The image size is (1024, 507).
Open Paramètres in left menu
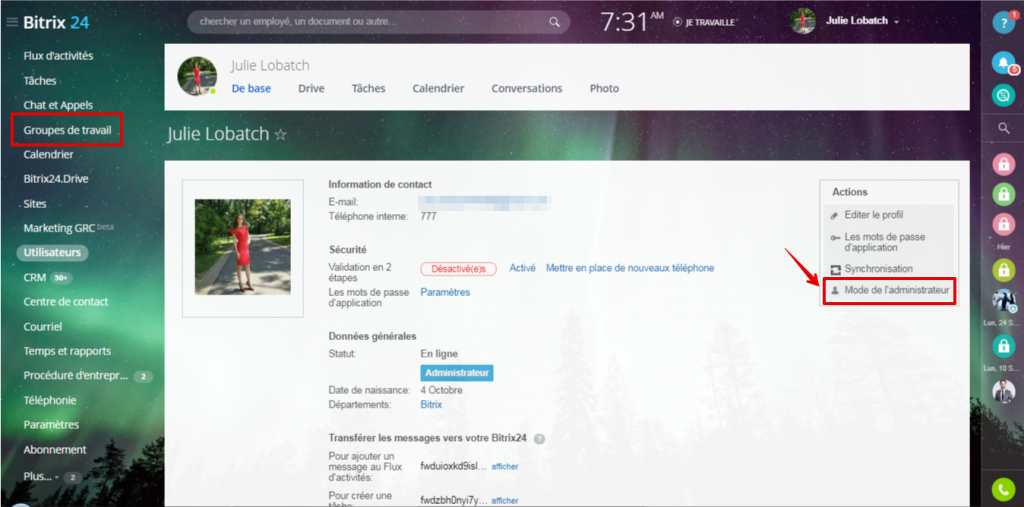tap(51, 425)
